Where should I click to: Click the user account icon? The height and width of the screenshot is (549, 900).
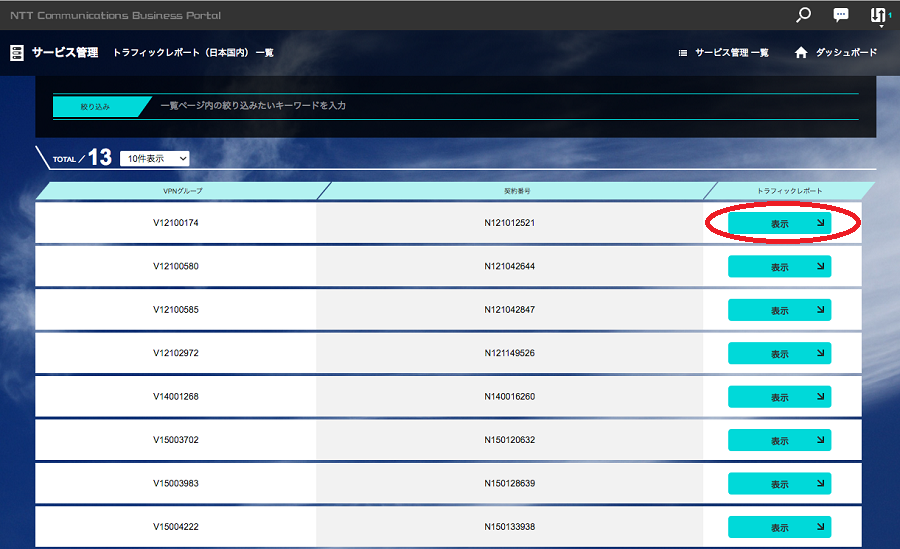point(879,15)
